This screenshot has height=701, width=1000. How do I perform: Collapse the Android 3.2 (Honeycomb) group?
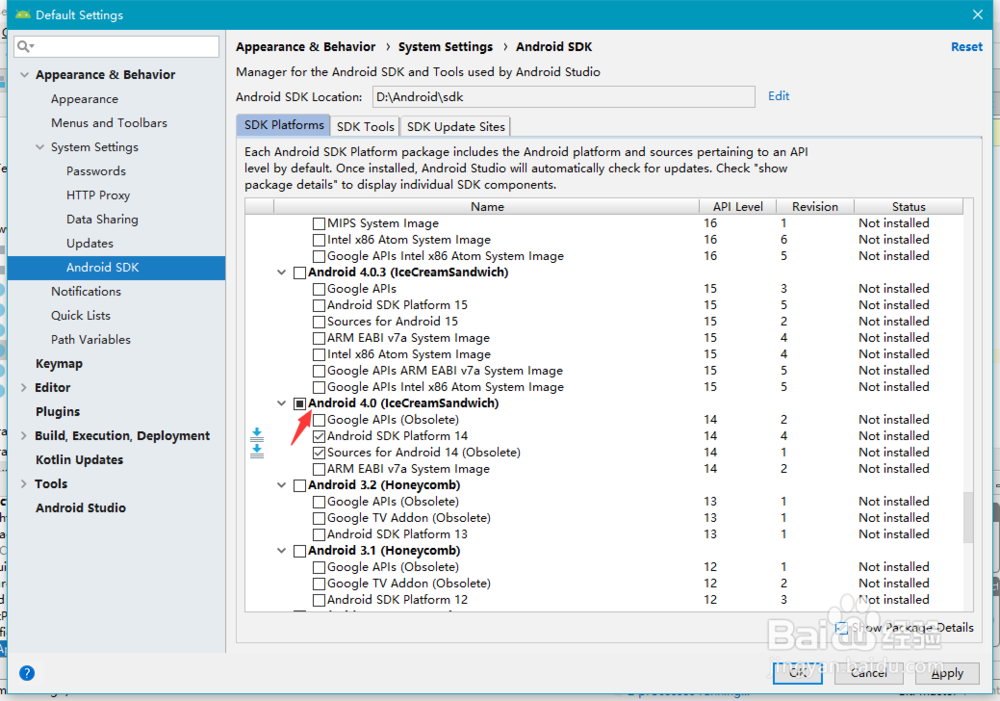point(281,484)
